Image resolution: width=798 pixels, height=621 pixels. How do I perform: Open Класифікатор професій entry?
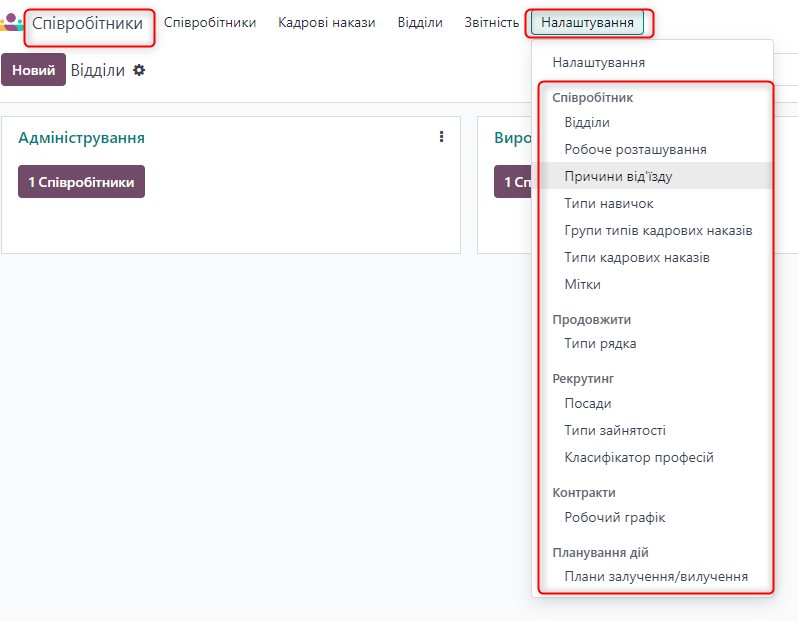point(652,458)
